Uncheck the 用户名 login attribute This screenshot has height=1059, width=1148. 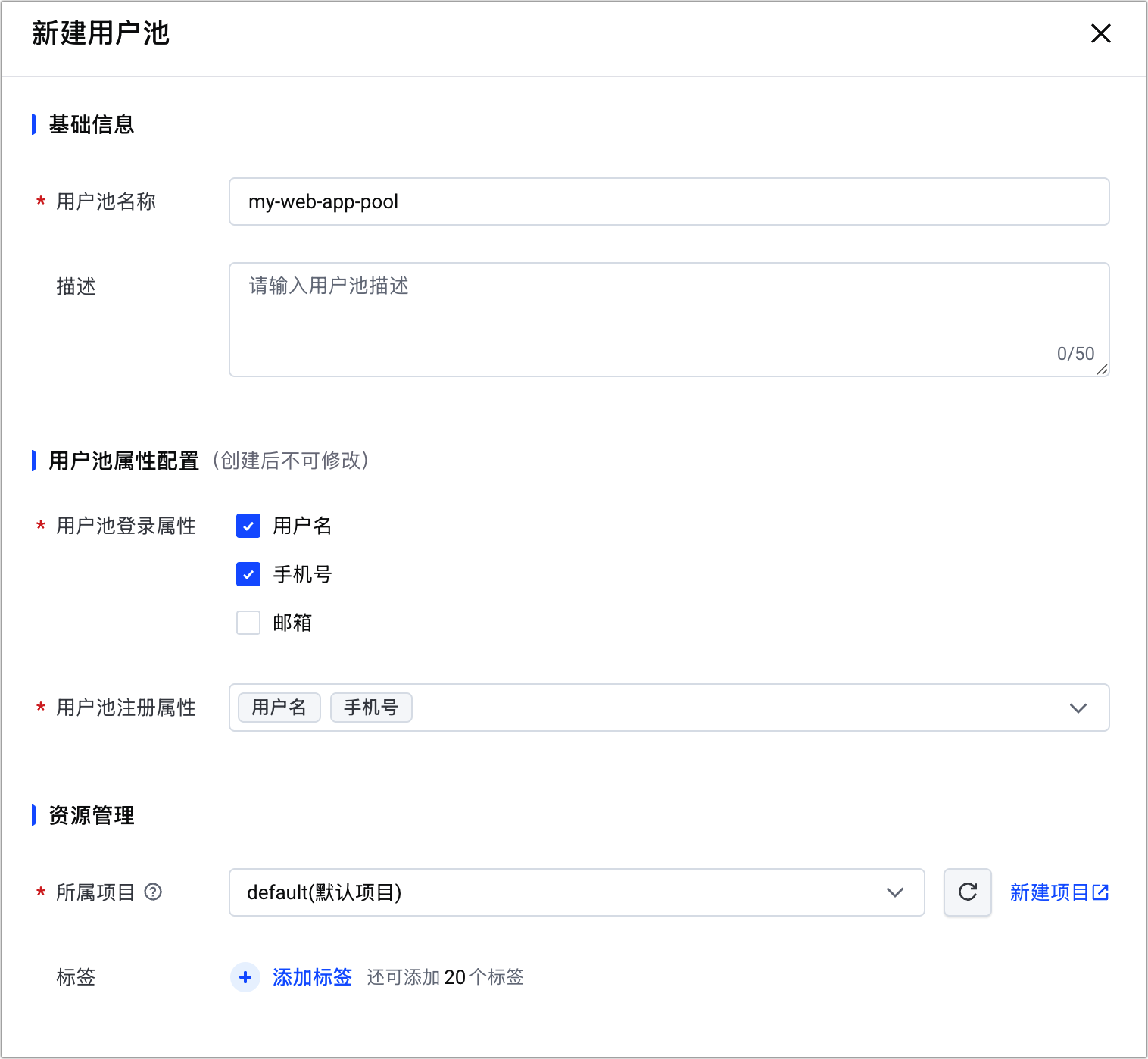[x=248, y=526]
